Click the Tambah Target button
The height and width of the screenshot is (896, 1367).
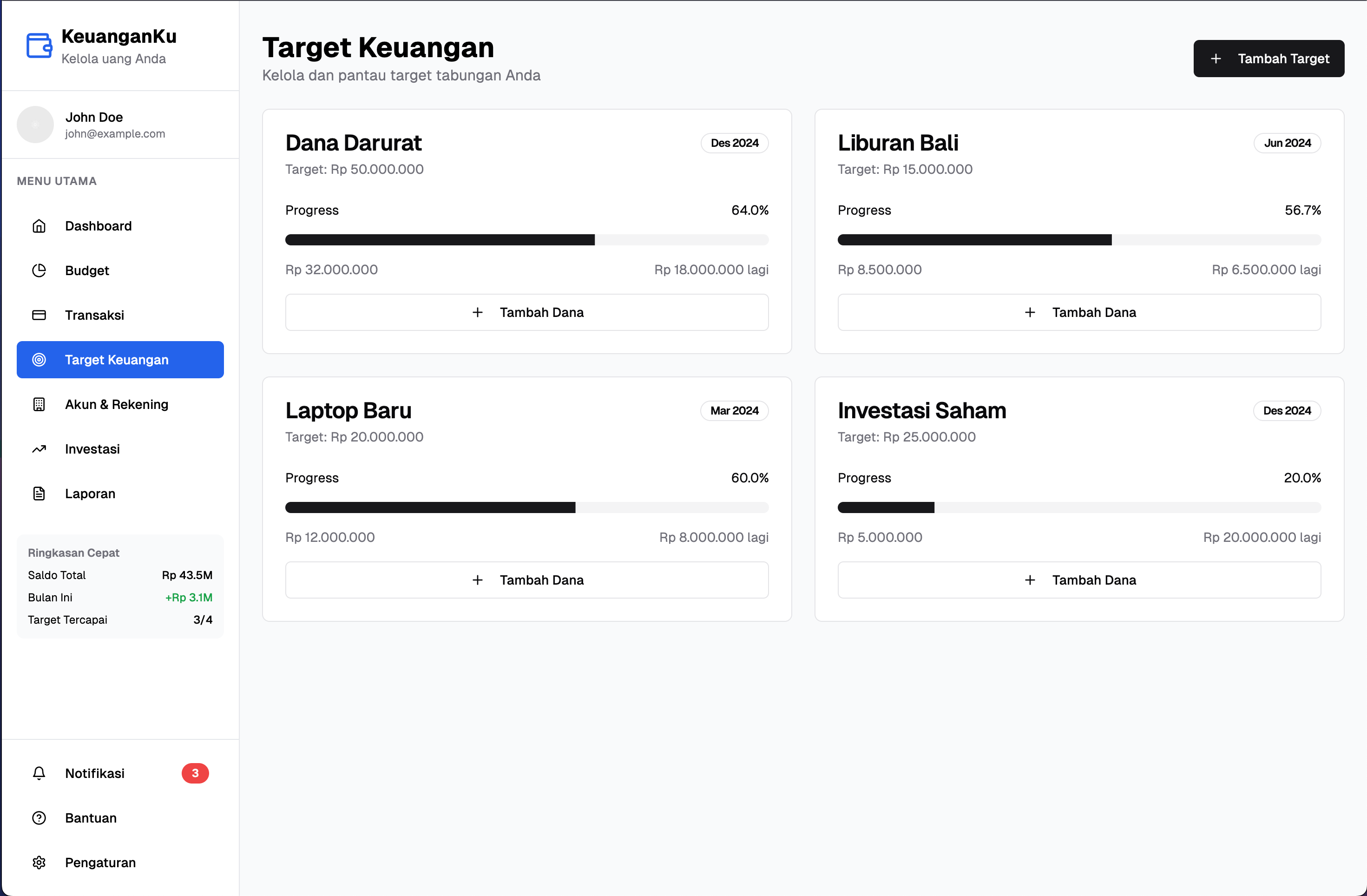[1269, 59]
